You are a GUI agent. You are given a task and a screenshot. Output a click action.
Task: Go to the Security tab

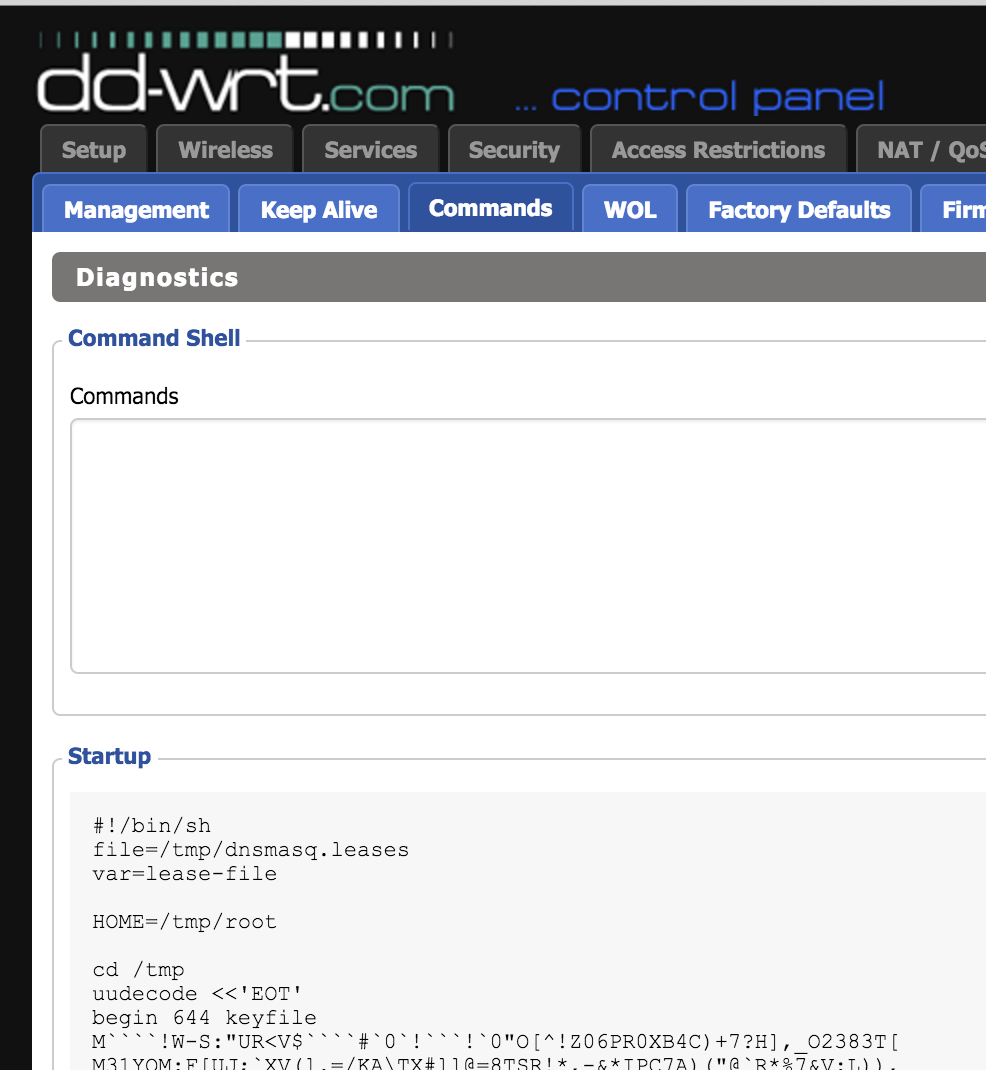[x=514, y=149]
